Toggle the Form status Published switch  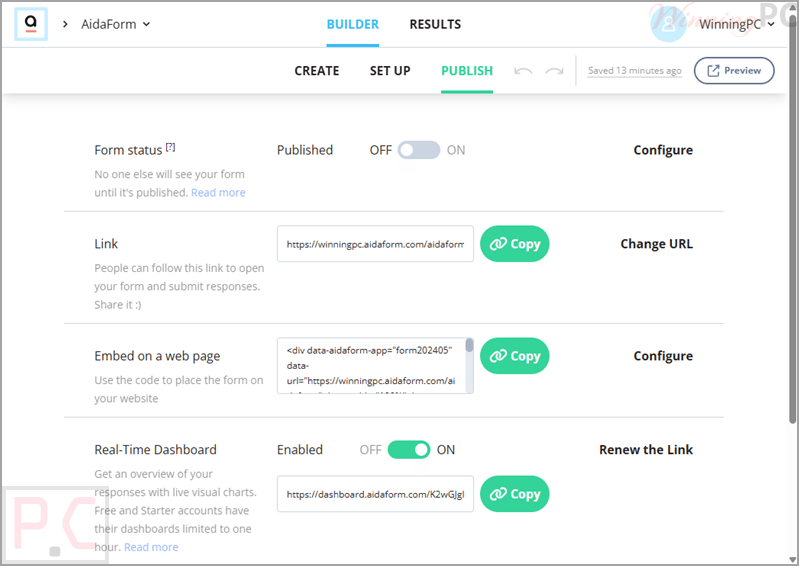(x=418, y=150)
